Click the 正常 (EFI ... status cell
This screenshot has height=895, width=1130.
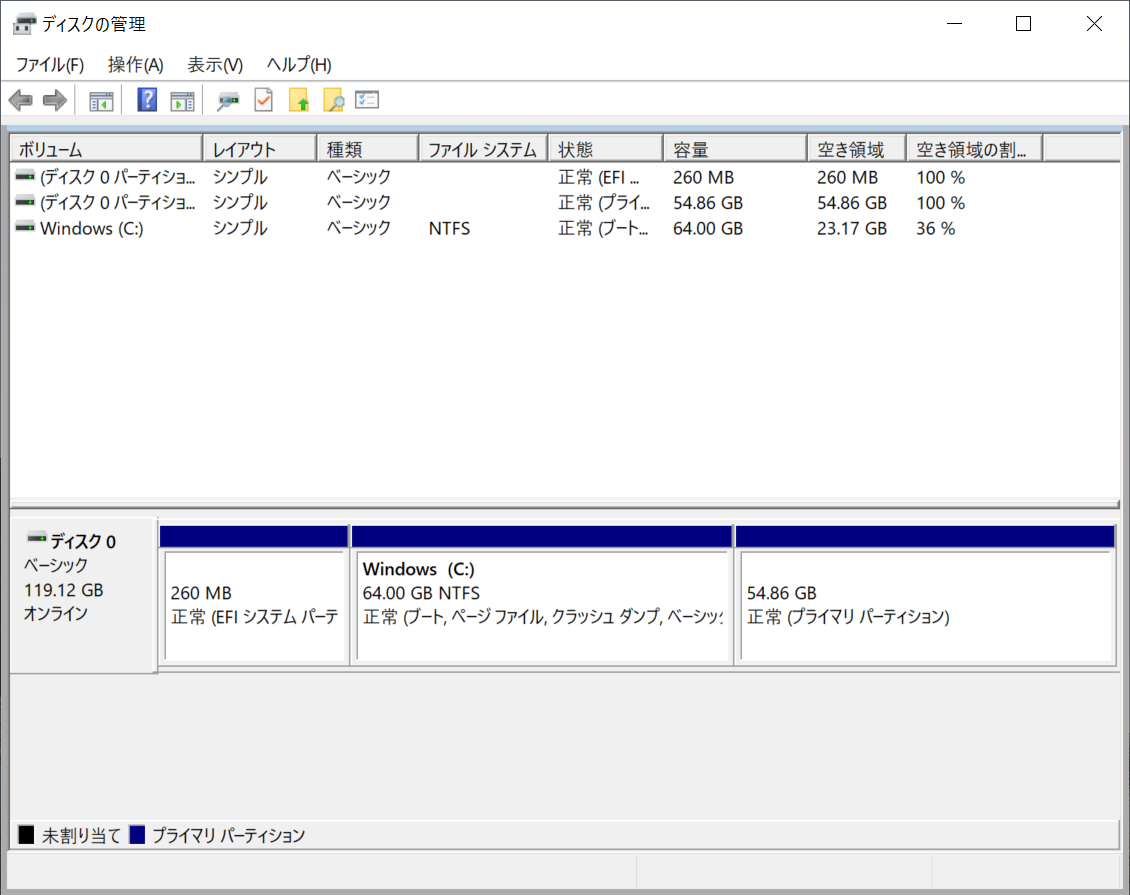pyautogui.click(x=599, y=177)
